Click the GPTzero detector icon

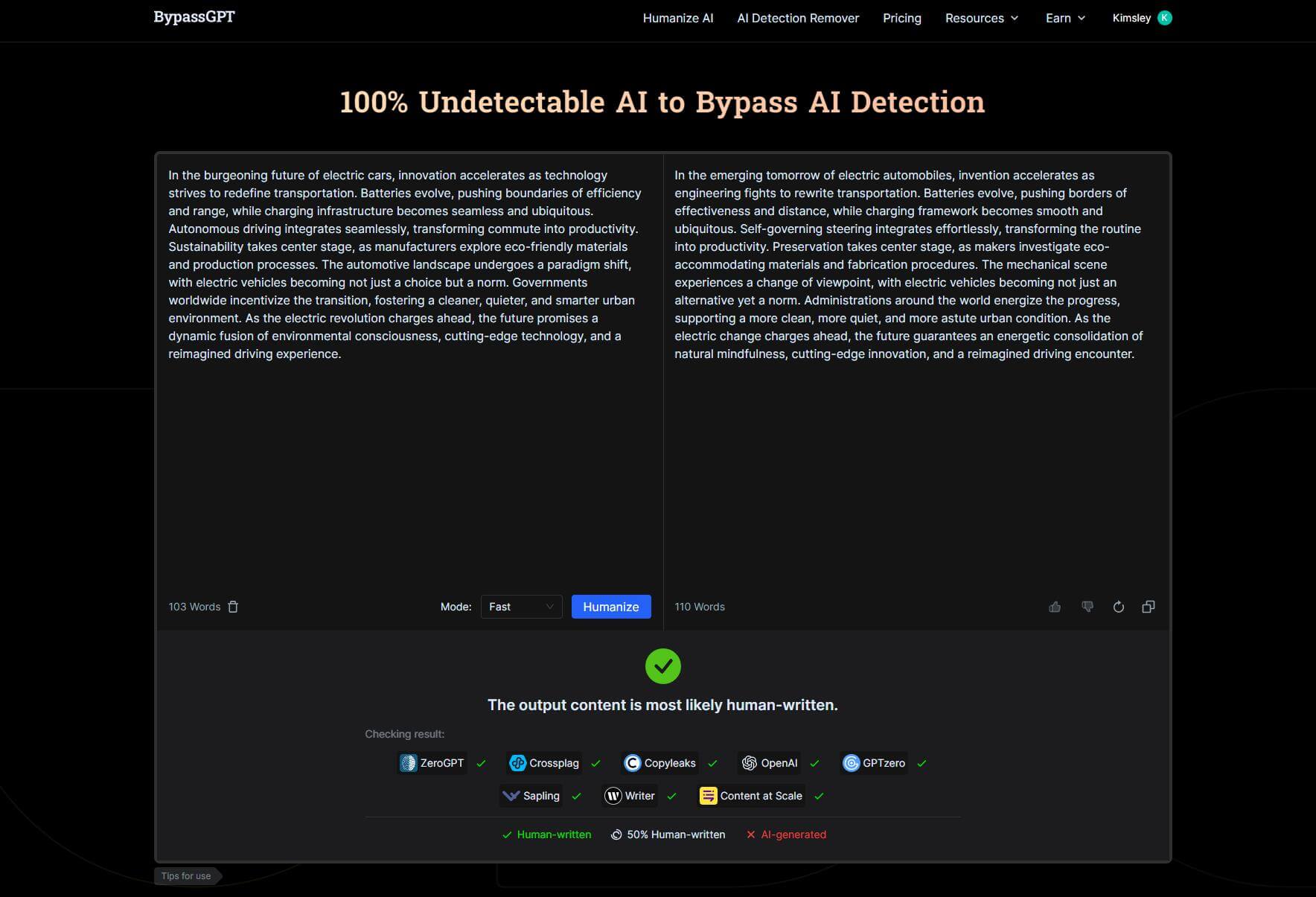(851, 763)
